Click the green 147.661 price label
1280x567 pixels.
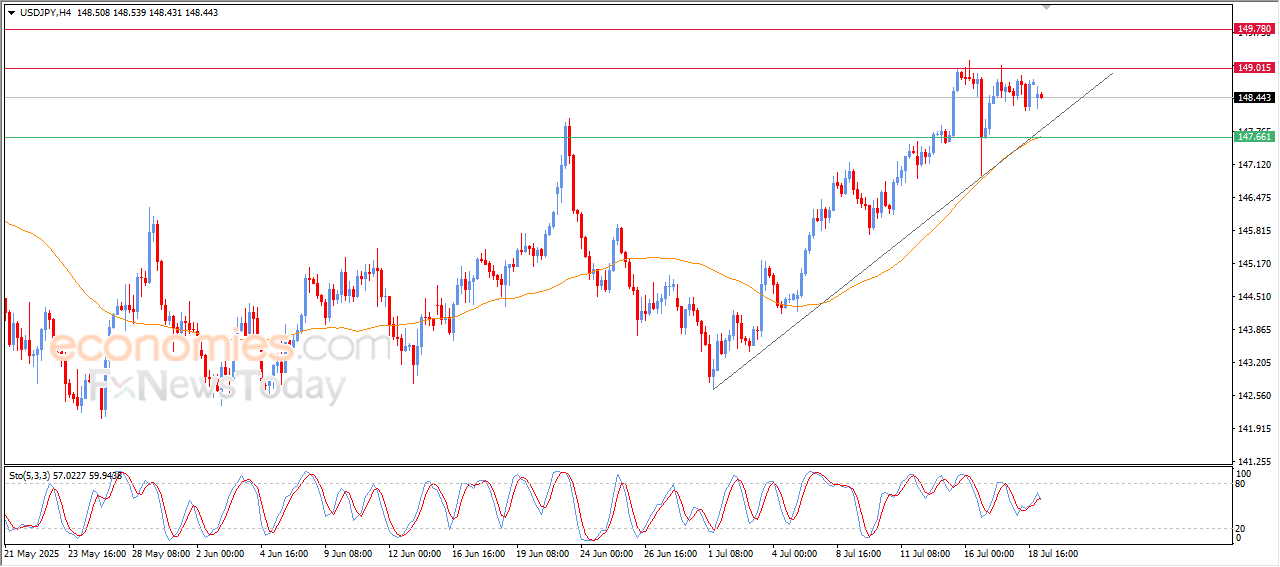[1255, 137]
